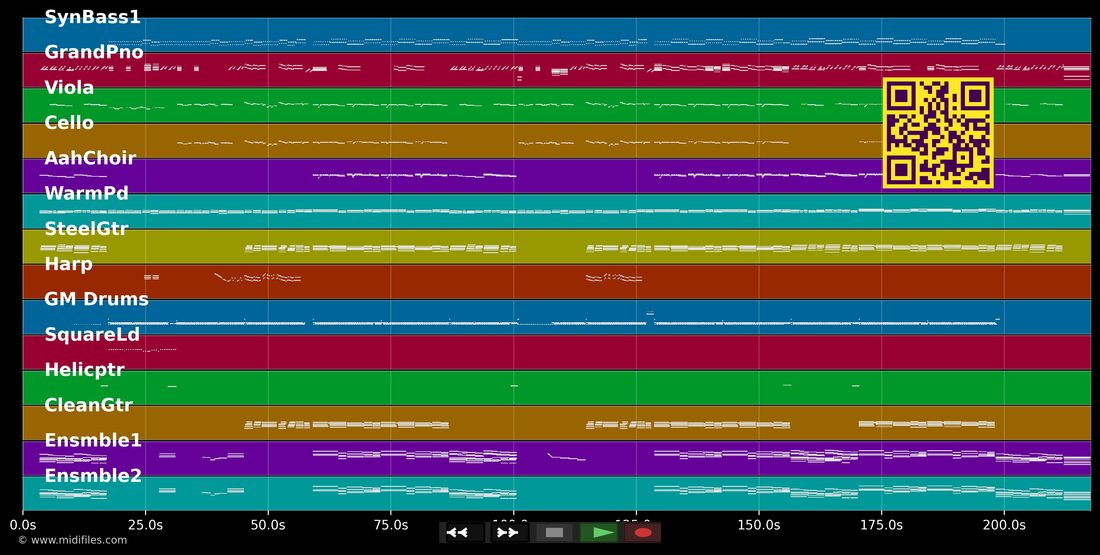Start playback with the green play button

tap(599, 533)
